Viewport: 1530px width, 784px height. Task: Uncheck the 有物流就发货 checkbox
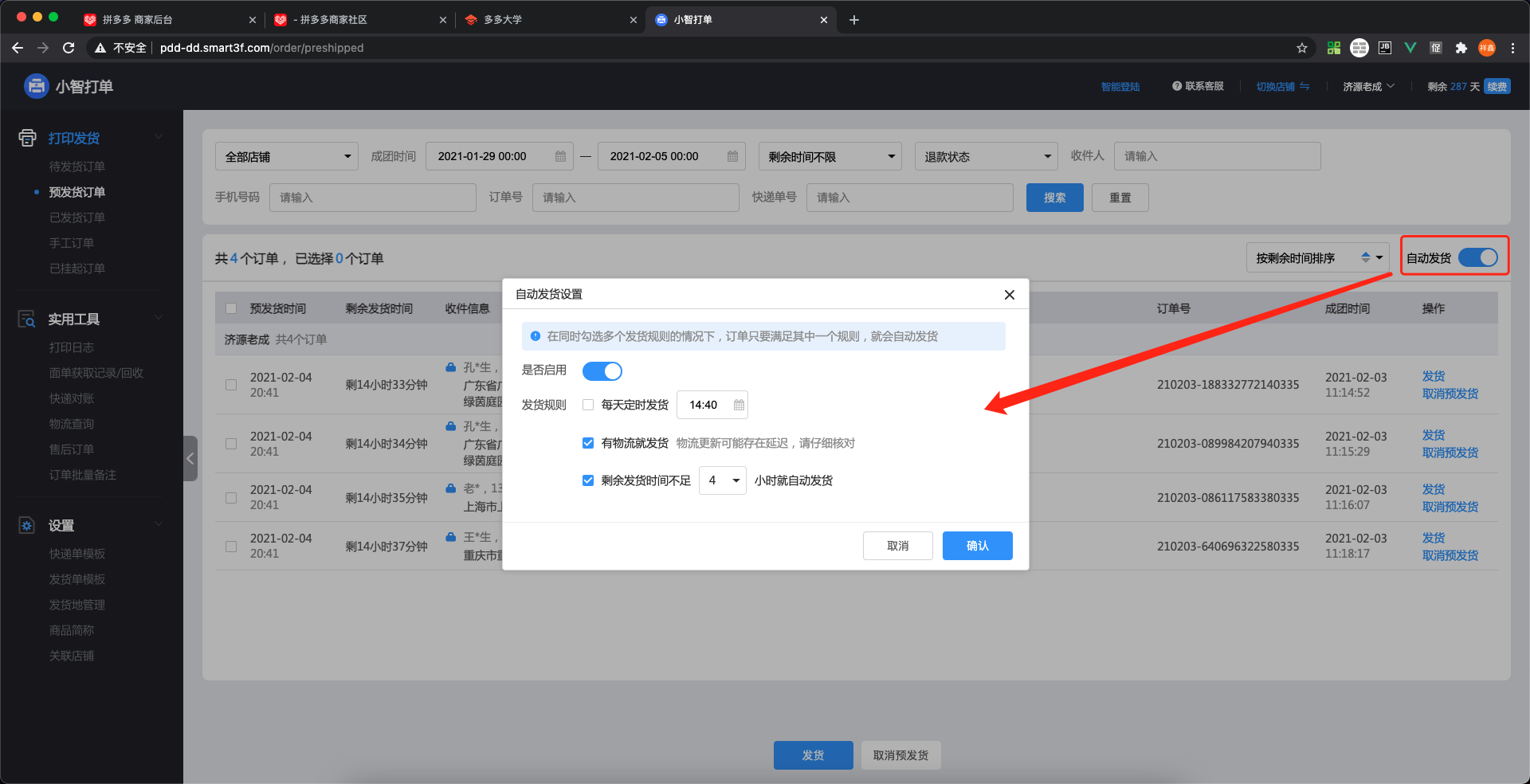588,443
